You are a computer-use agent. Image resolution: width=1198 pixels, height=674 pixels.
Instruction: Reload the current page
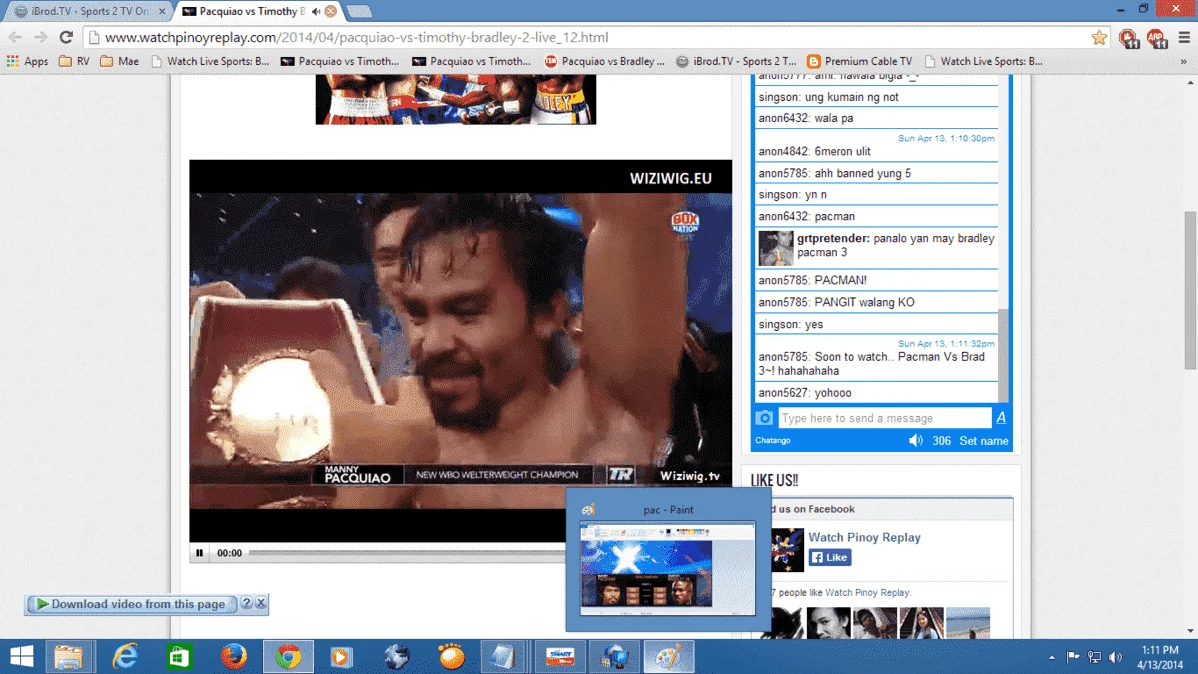66,37
